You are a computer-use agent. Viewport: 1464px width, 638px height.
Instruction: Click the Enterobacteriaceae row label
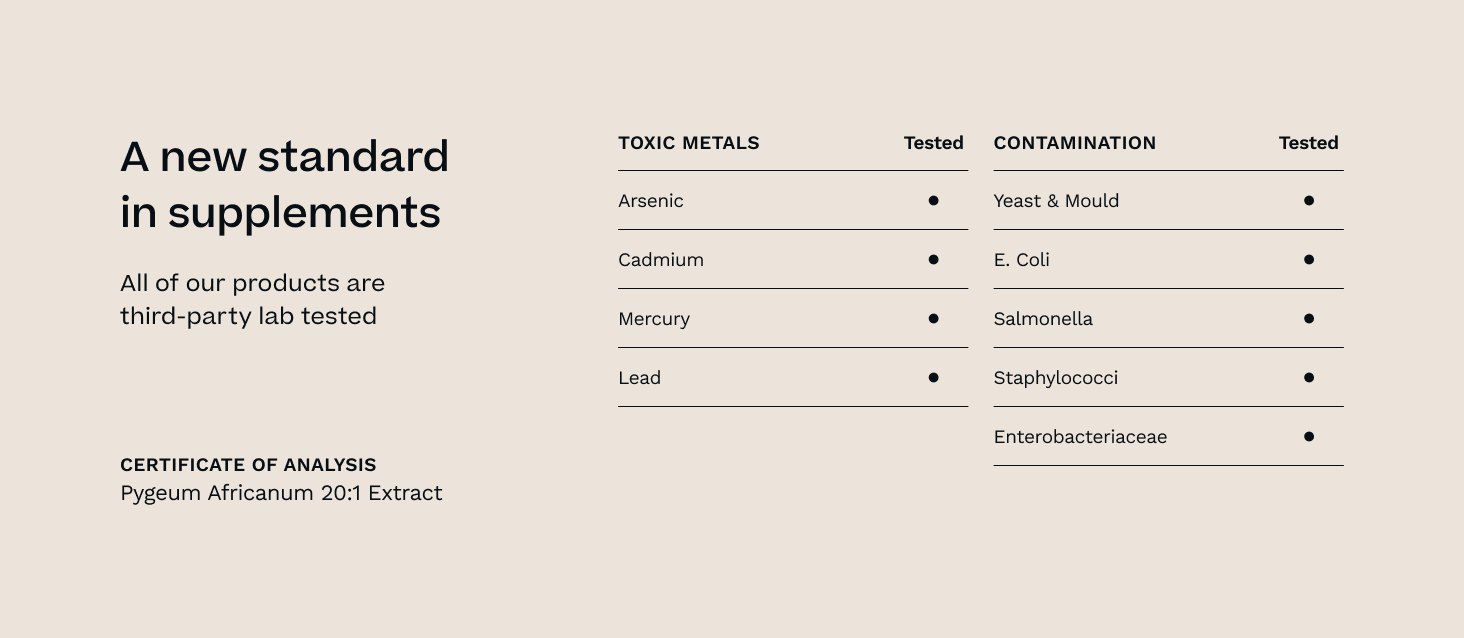(x=1080, y=437)
